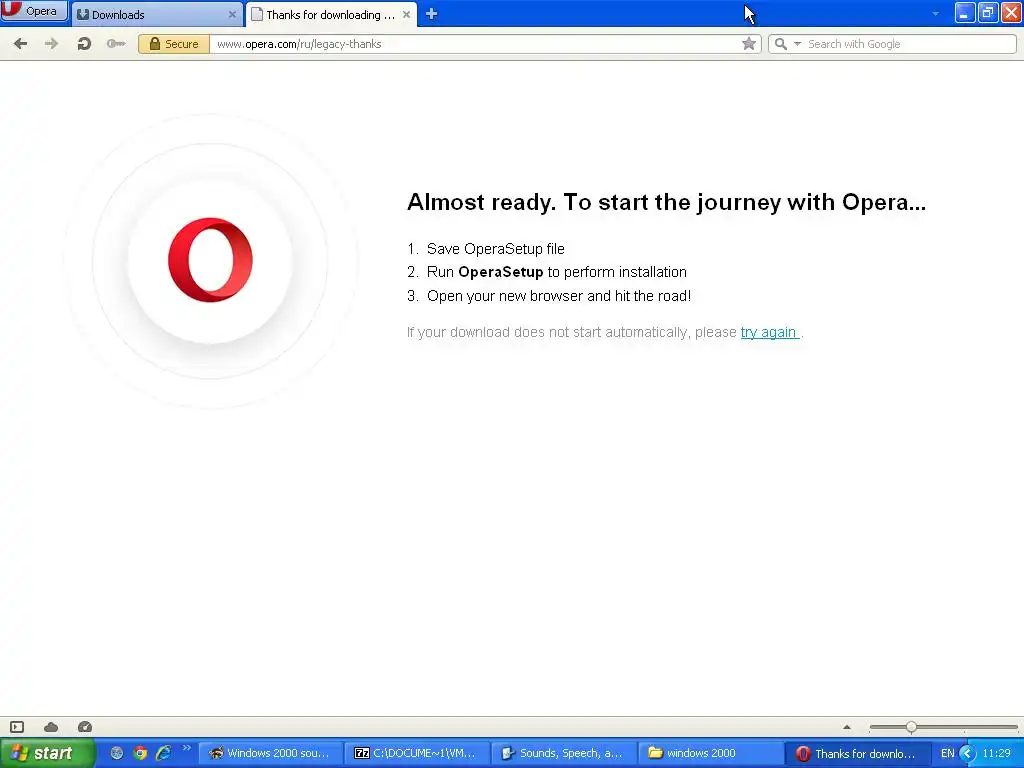Switch to the Downloads tab

pyautogui.click(x=156, y=14)
